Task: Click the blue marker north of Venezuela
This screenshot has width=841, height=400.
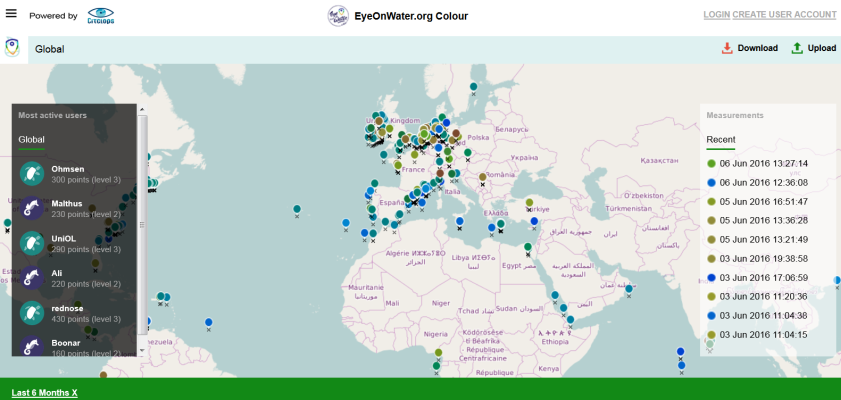Action: pyautogui.click(x=209, y=322)
